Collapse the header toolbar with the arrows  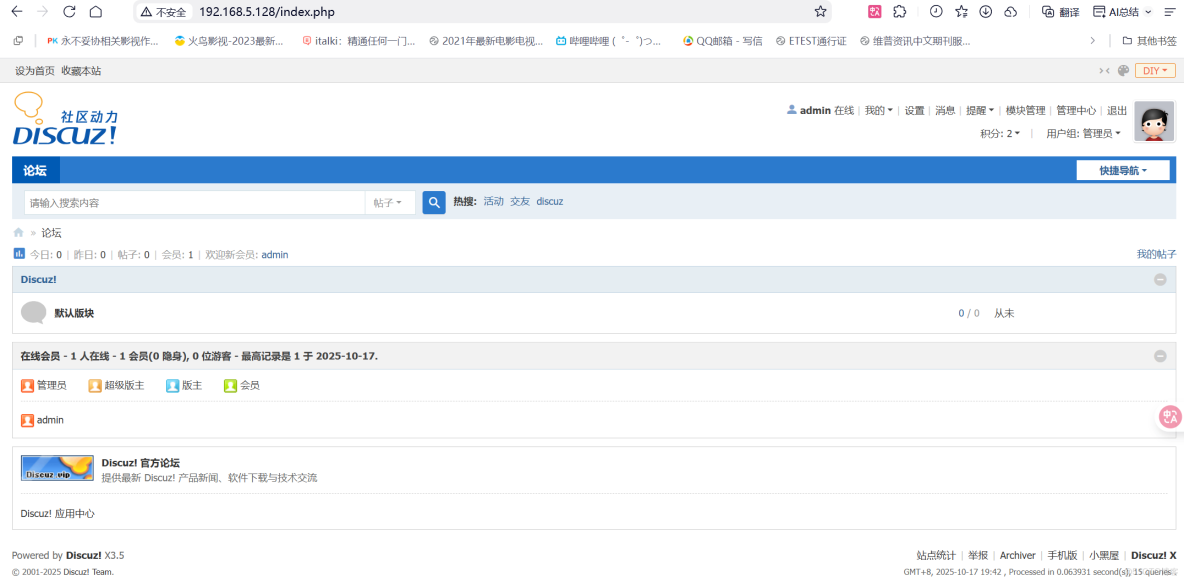[1104, 70]
